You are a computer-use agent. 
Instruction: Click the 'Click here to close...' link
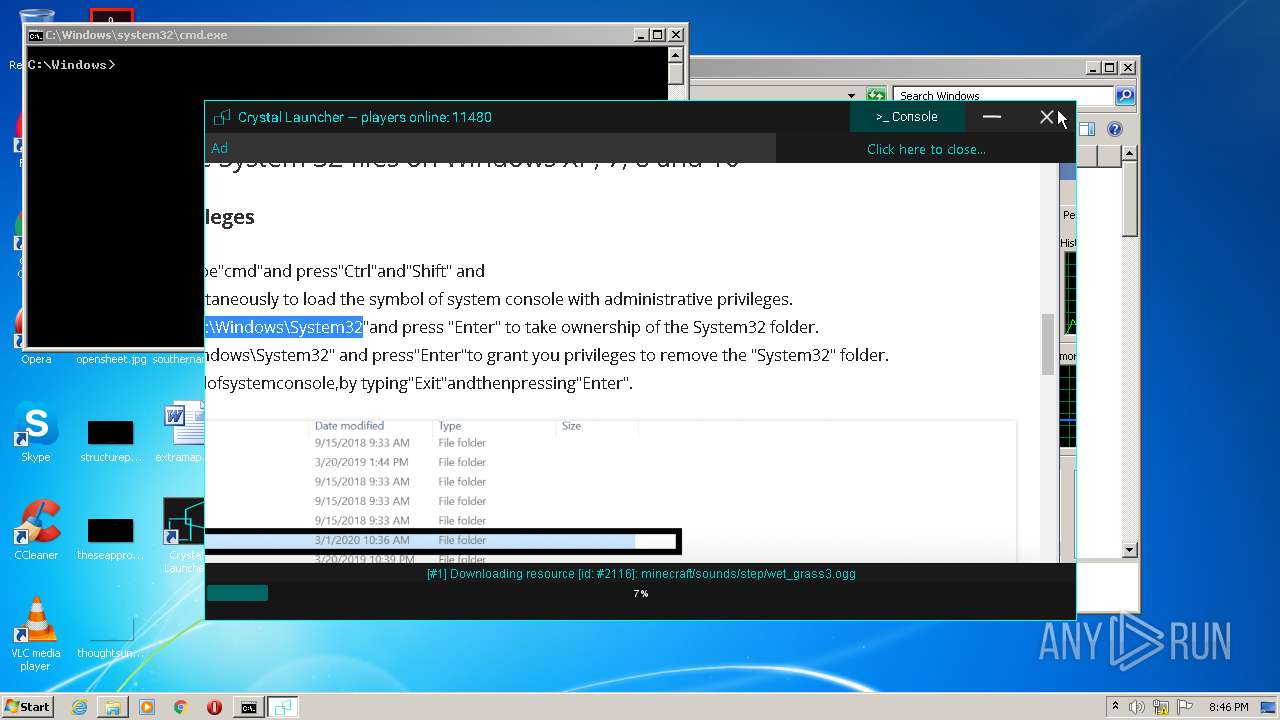(x=926, y=149)
